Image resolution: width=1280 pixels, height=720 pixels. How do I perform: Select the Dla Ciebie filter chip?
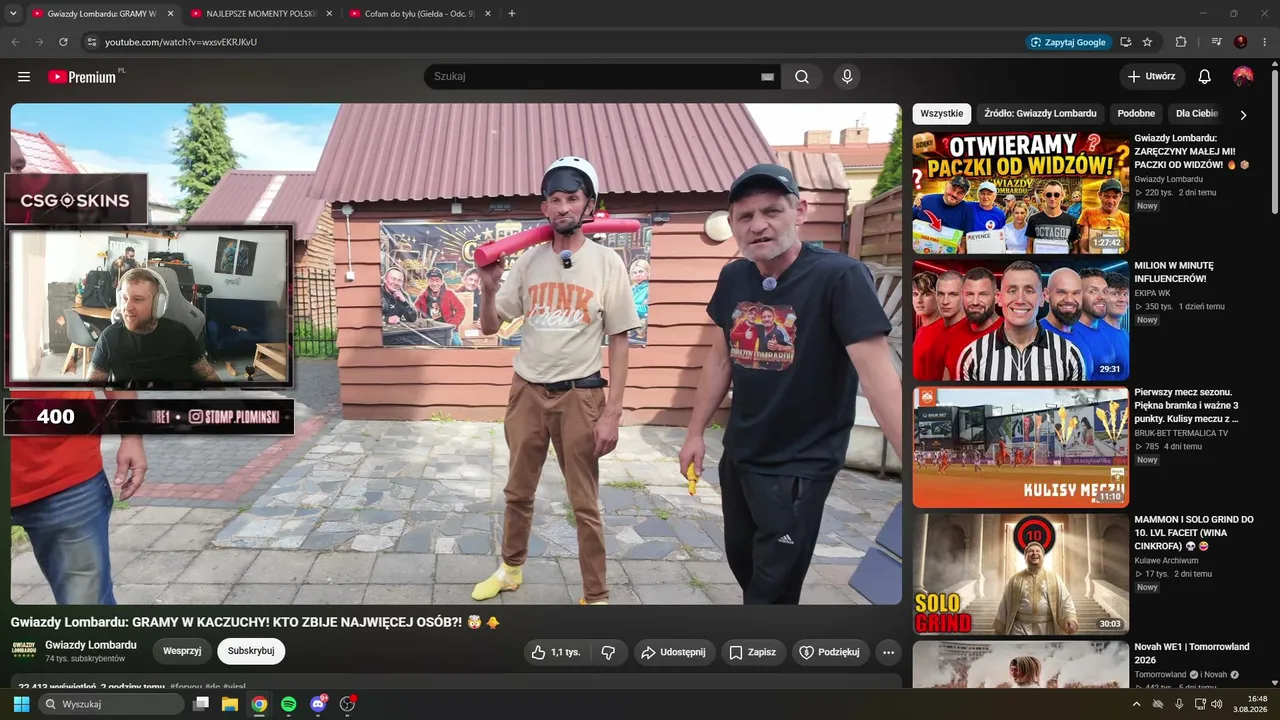point(1197,114)
